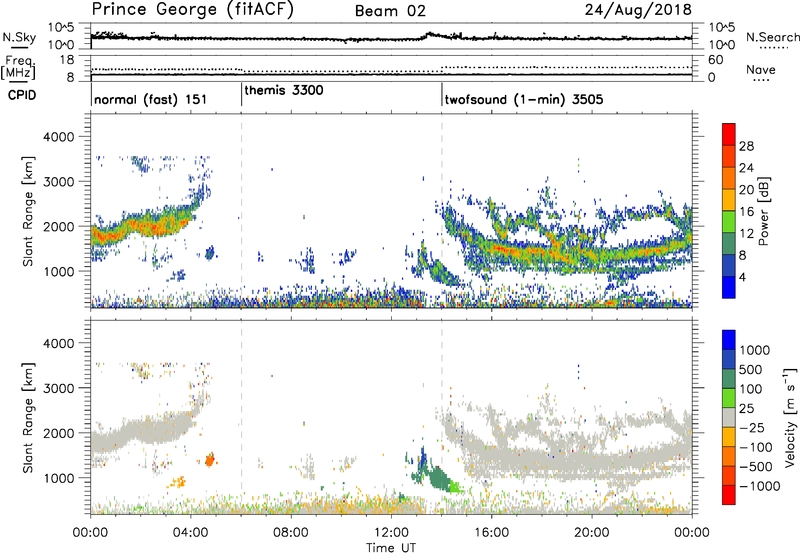Click the 'Velocity [m s-1]' color bar label
This screenshot has width=800, height=554.
pos(790,417)
